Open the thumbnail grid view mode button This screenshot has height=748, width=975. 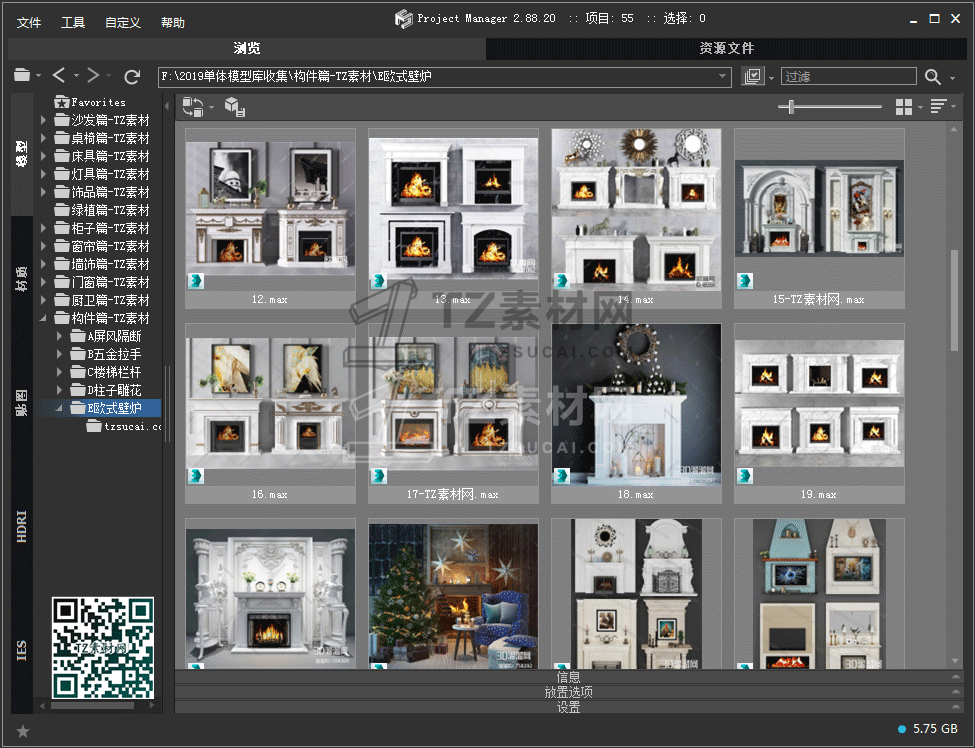click(904, 107)
